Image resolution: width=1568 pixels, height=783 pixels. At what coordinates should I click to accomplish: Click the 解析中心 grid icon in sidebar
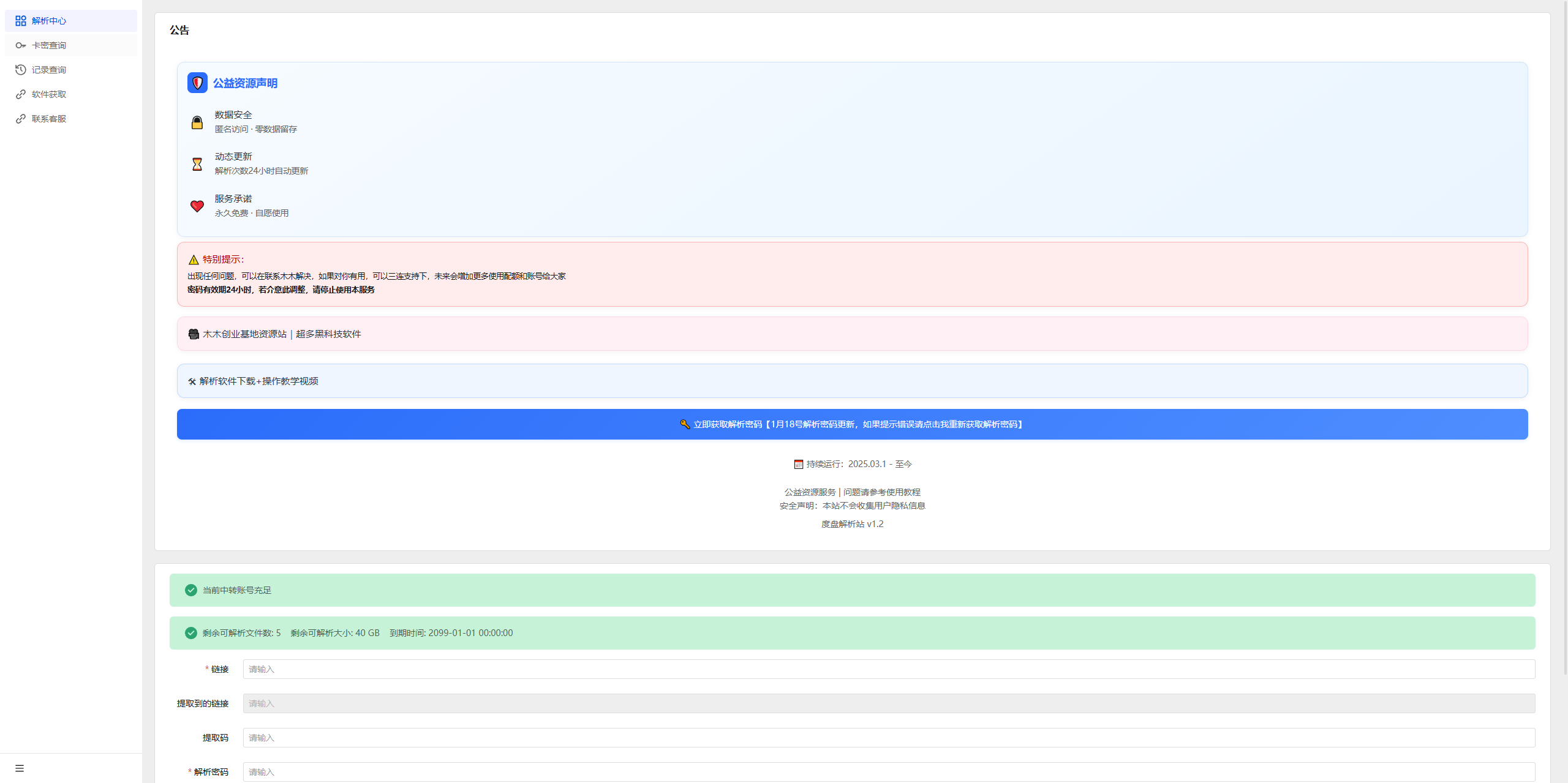pyautogui.click(x=20, y=21)
